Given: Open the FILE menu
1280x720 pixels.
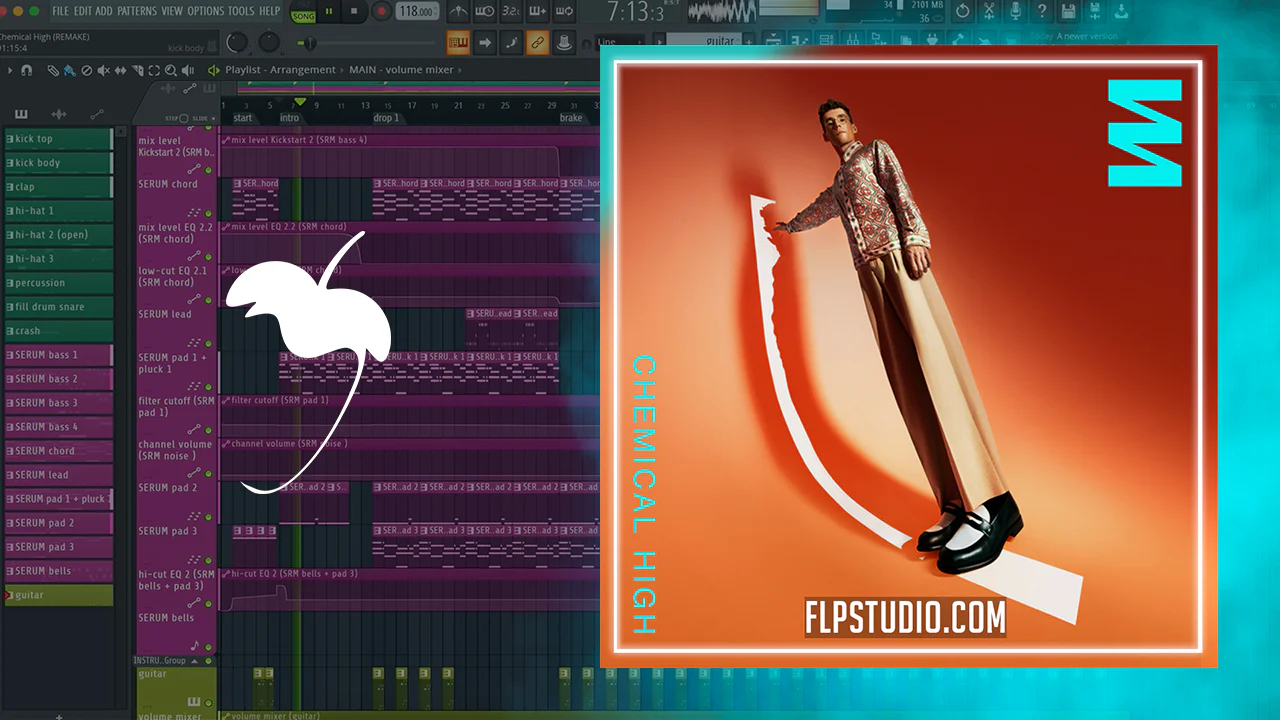Looking at the screenshot, I should [61, 11].
